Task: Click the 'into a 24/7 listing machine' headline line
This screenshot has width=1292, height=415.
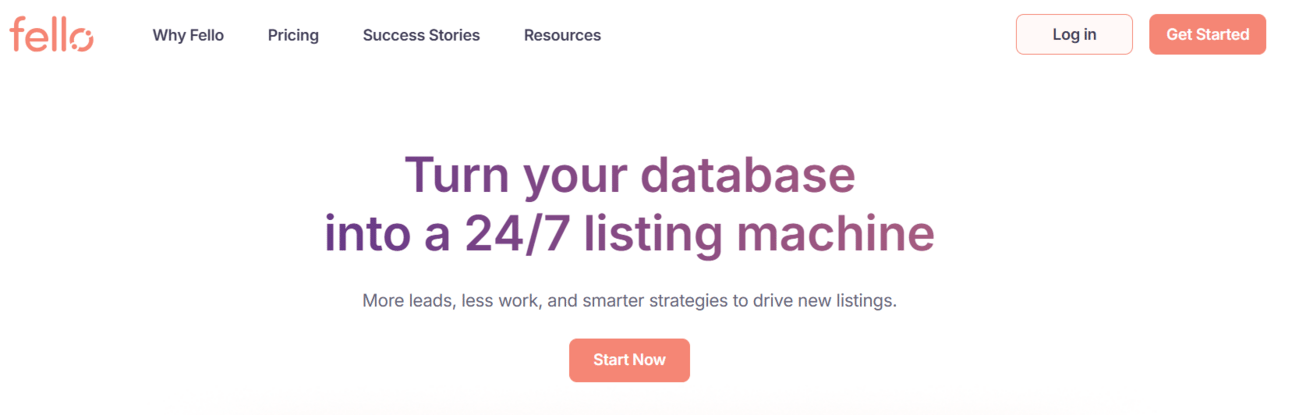Action: tap(629, 234)
